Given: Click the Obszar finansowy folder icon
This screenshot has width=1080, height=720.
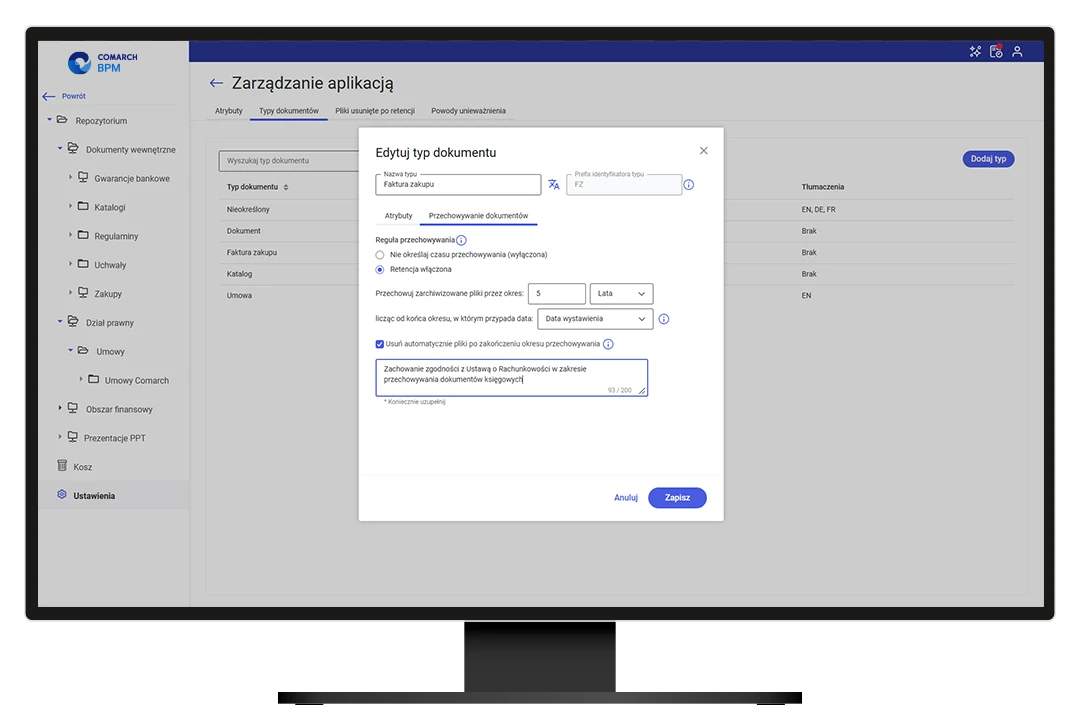Looking at the screenshot, I should pyautogui.click(x=72, y=408).
